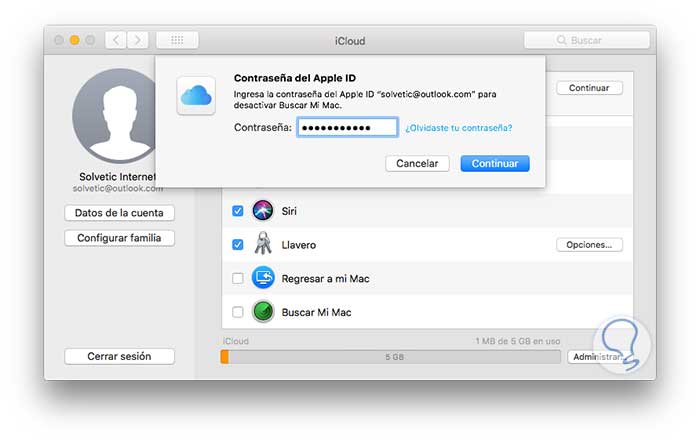Show all preferences grid button
This screenshot has height=443, width=700.
pyautogui.click(x=177, y=40)
